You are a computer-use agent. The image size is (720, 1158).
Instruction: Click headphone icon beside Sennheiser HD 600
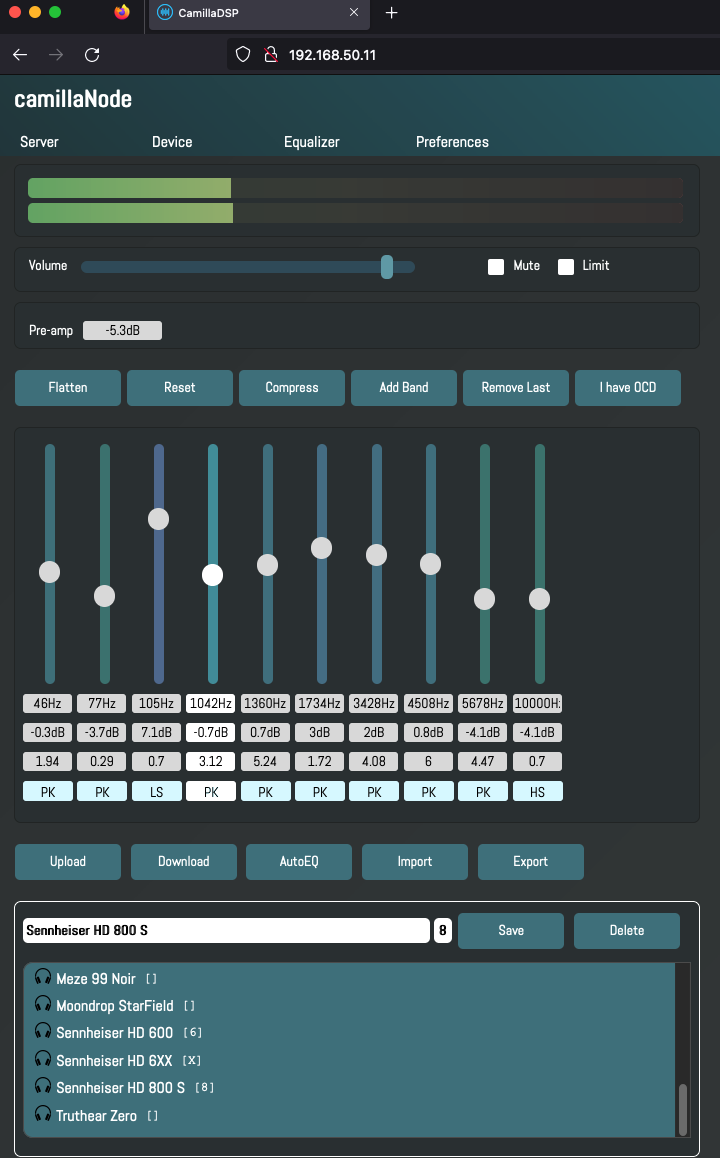click(x=43, y=1032)
